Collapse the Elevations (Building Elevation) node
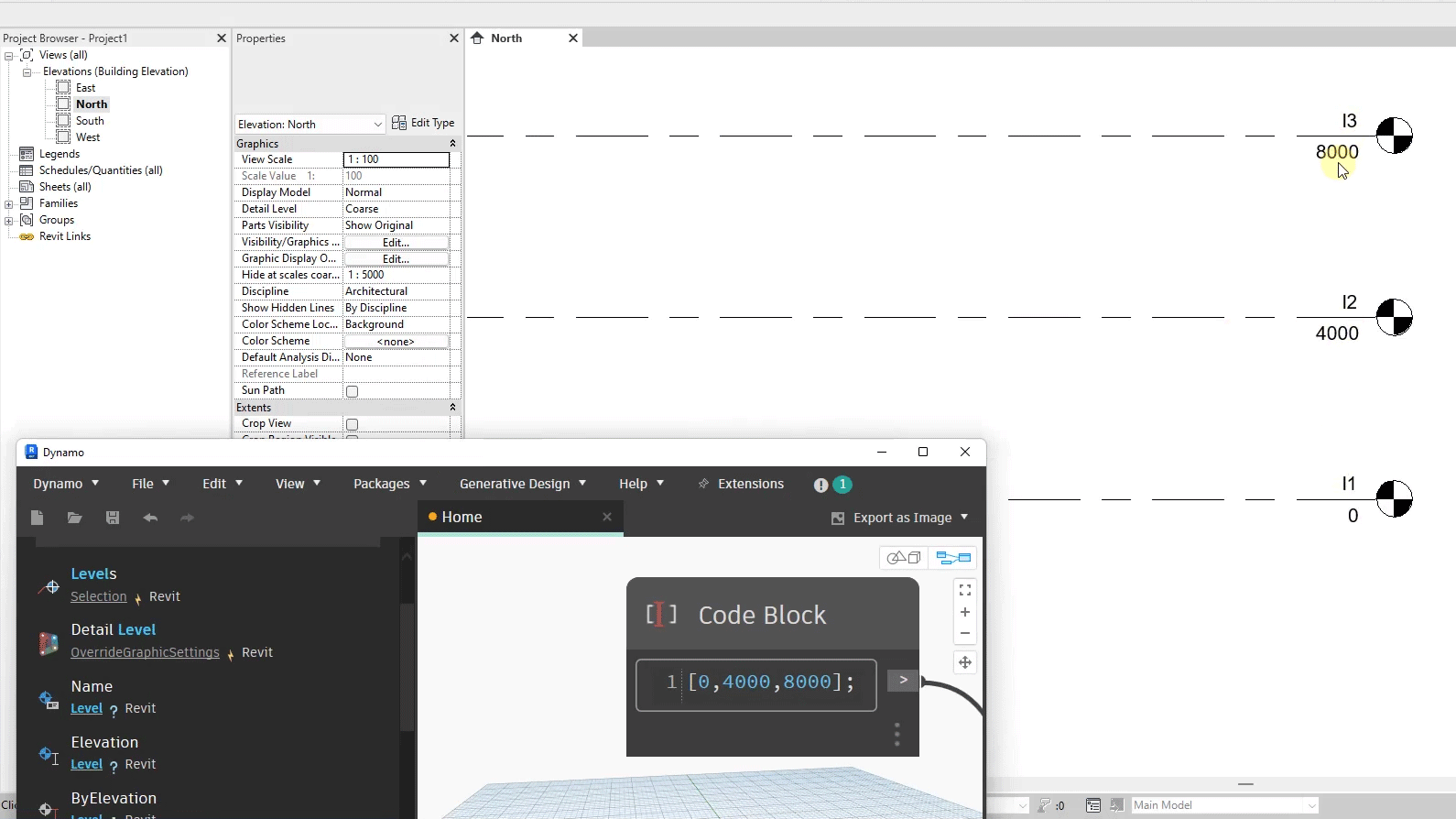Image resolution: width=1456 pixels, height=819 pixels. [27, 72]
